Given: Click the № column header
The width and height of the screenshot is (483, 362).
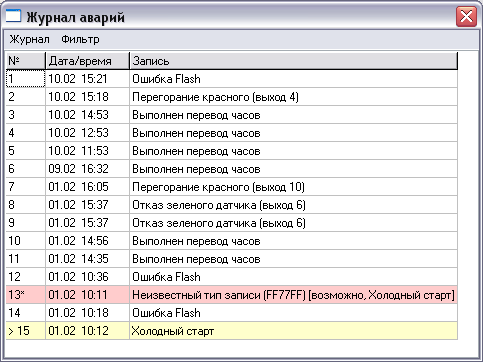Looking at the screenshot, I should click(26, 61).
